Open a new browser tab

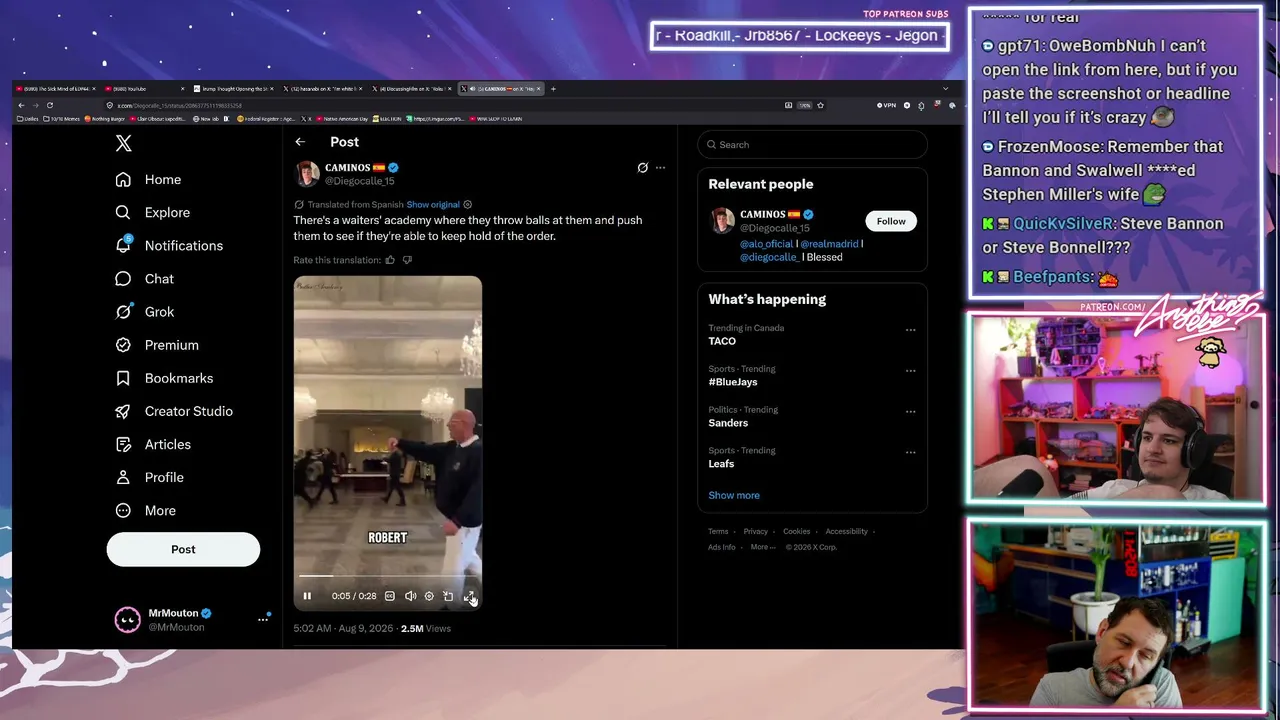[x=553, y=89]
